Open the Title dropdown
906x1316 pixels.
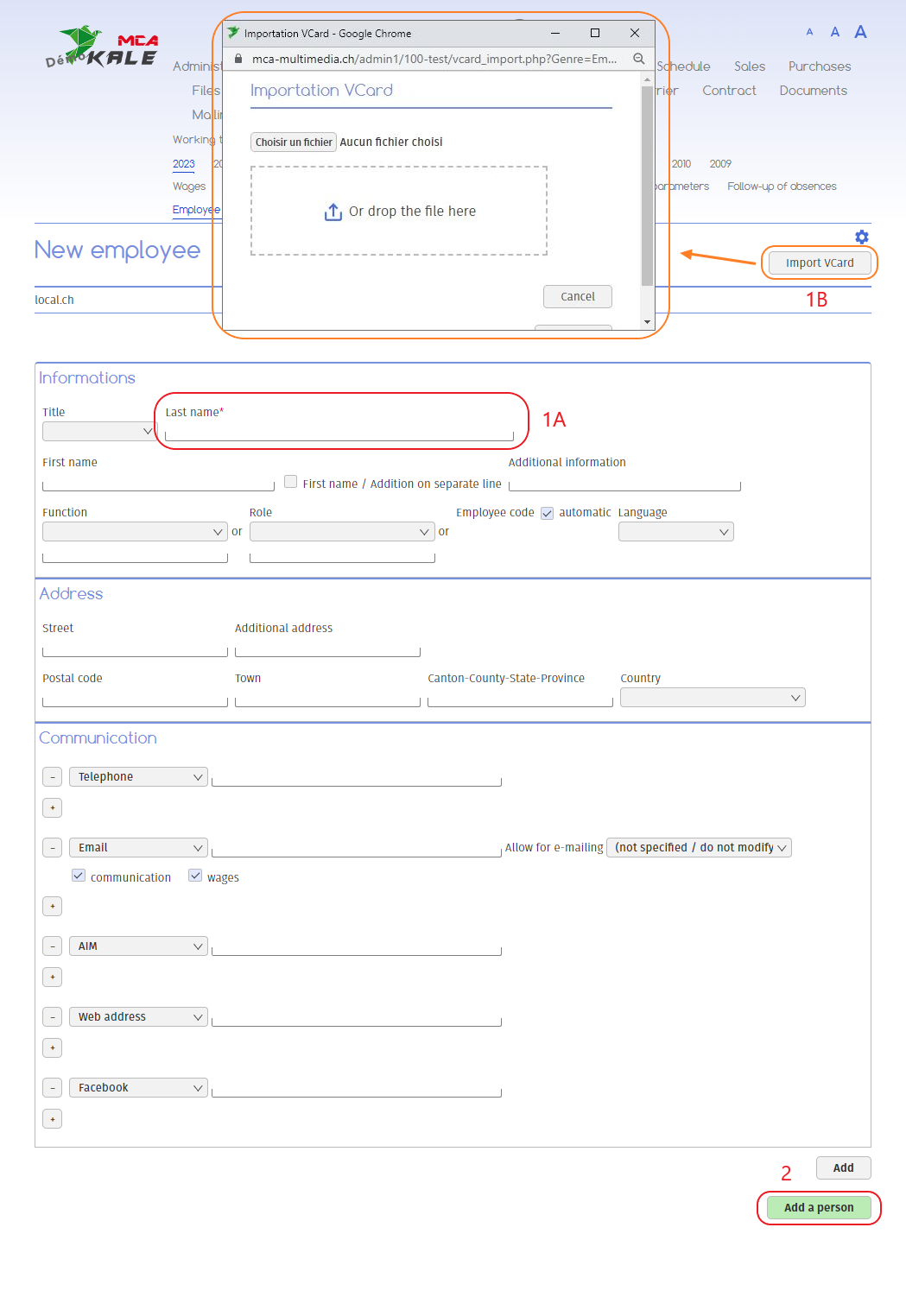(98, 431)
